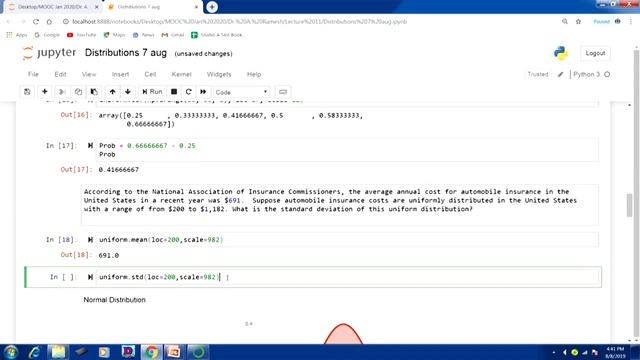This screenshot has width=640, height=360.
Task: Save notebook with the floppy disk icon
Action: click(x=27, y=92)
